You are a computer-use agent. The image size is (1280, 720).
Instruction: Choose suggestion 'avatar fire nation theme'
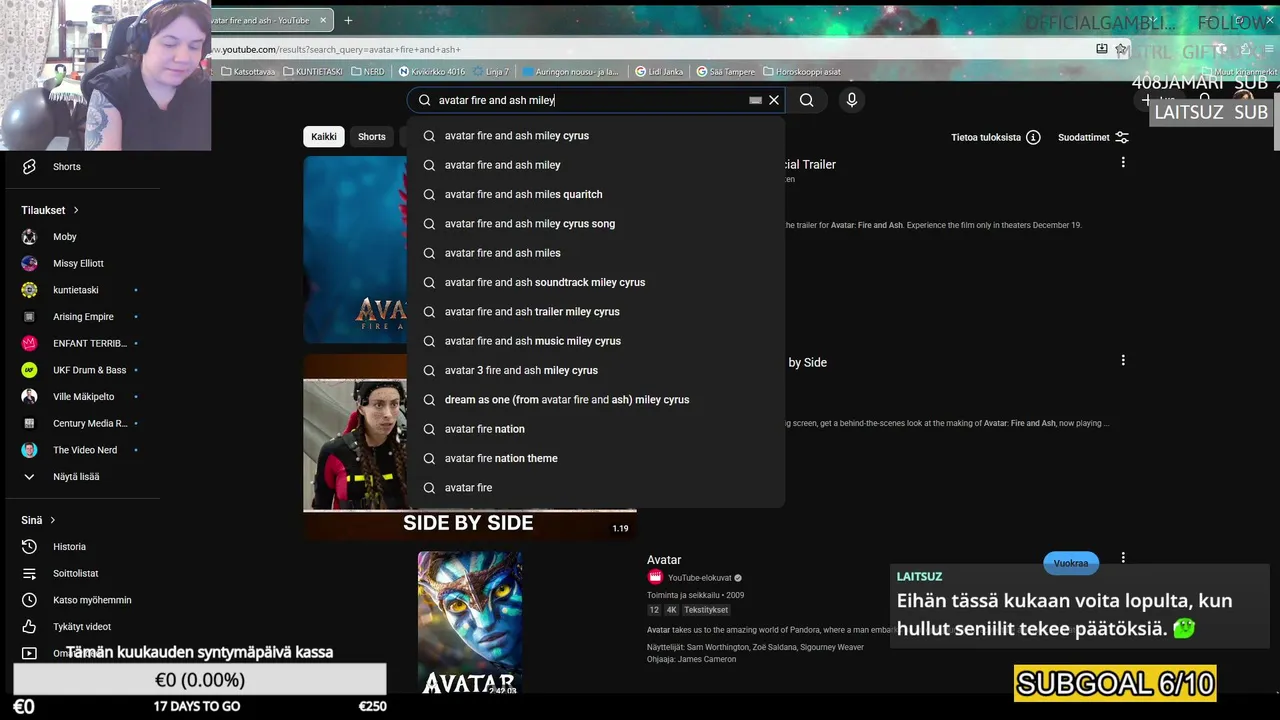point(596,458)
